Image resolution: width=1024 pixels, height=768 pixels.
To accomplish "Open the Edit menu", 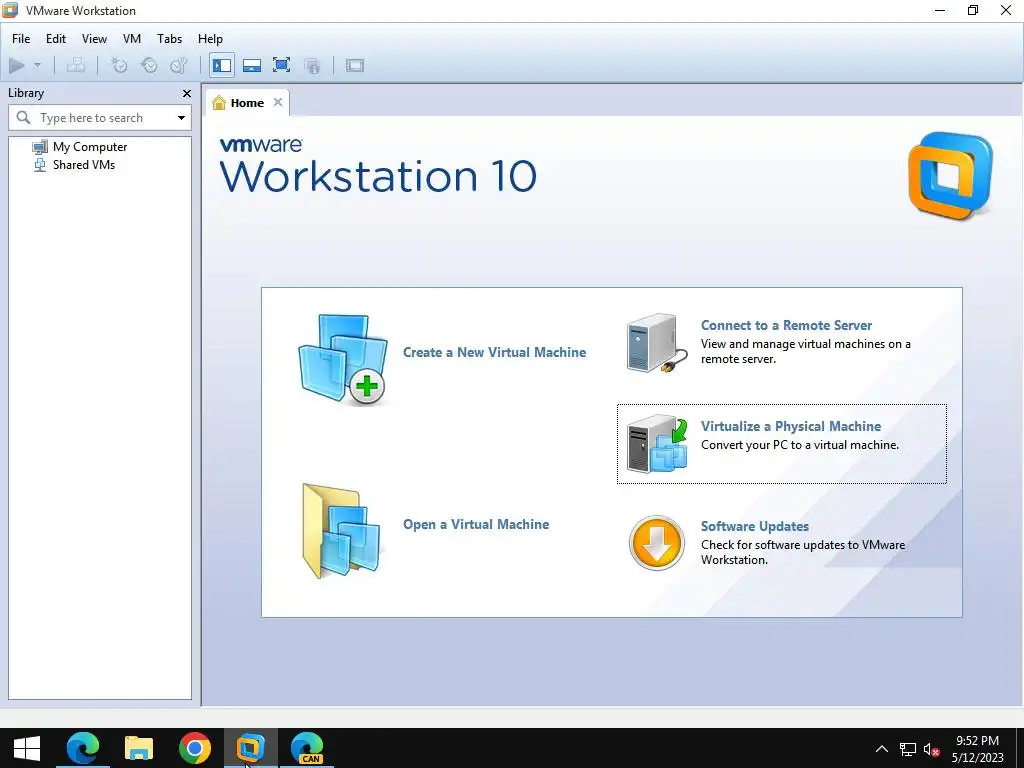I will (56, 39).
